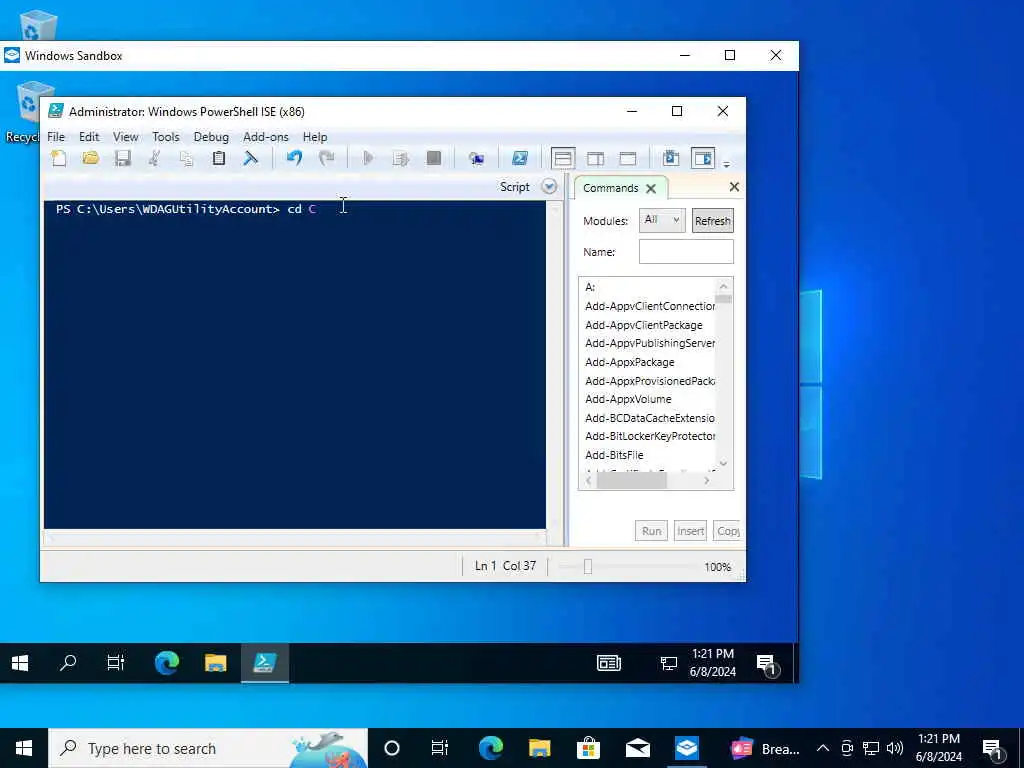Create a new script with New icon
Screen dimensions: 1024x768
point(59,159)
